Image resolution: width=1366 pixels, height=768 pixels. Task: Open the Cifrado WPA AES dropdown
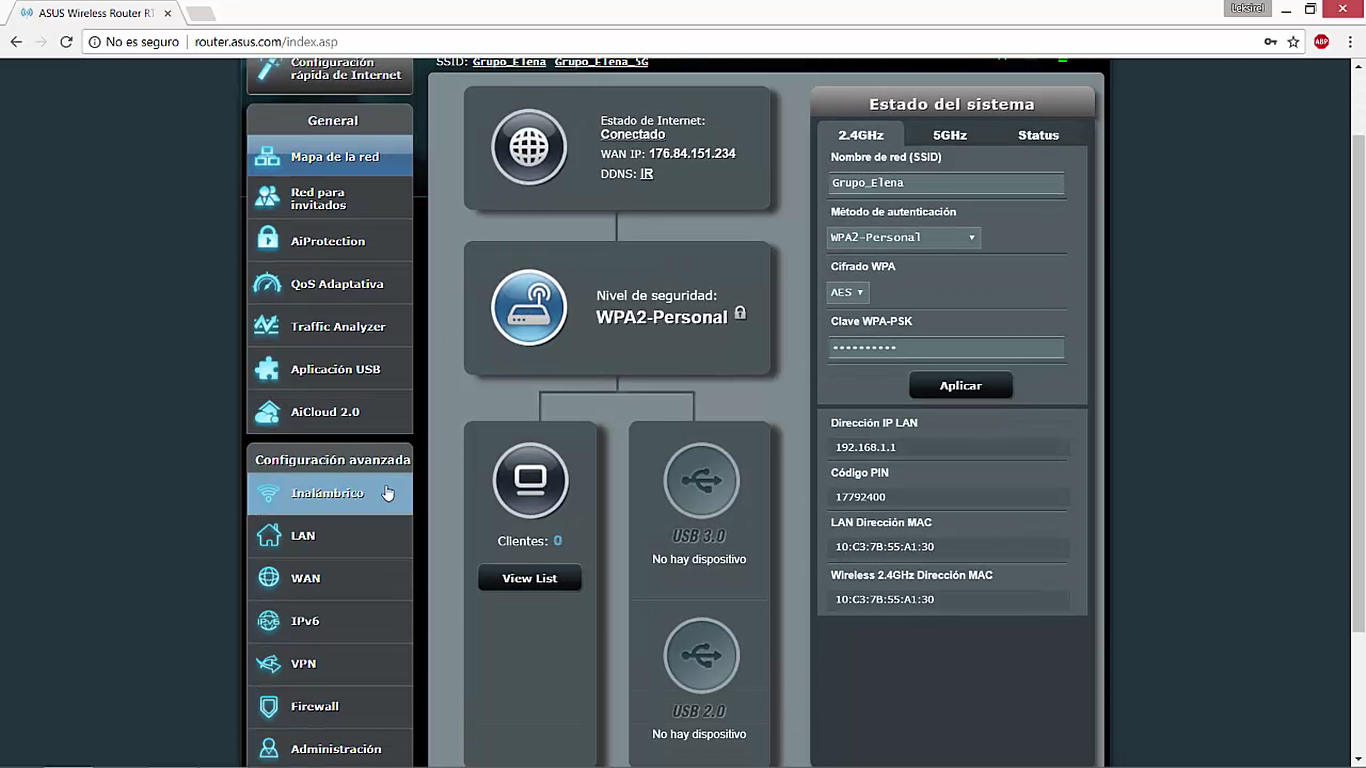[x=848, y=293]
